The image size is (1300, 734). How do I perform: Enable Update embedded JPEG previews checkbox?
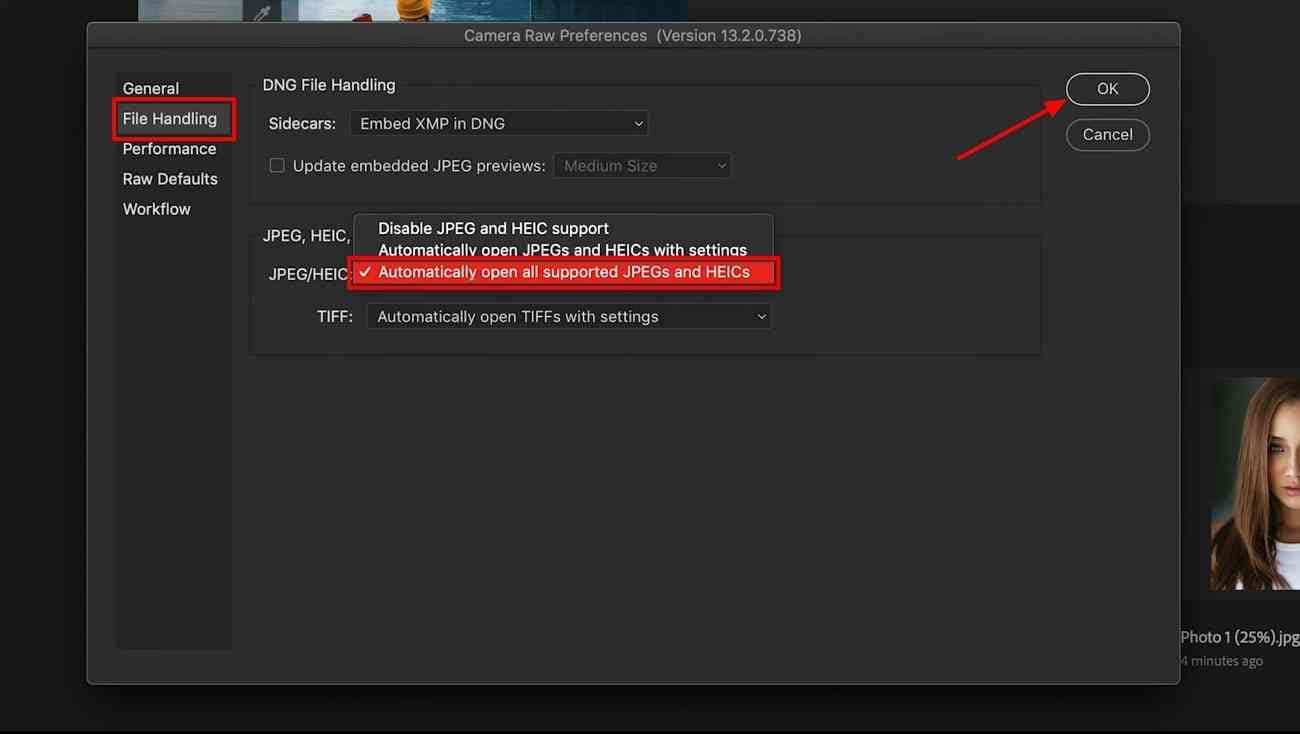pyautogui.click(x=277, y=166)
